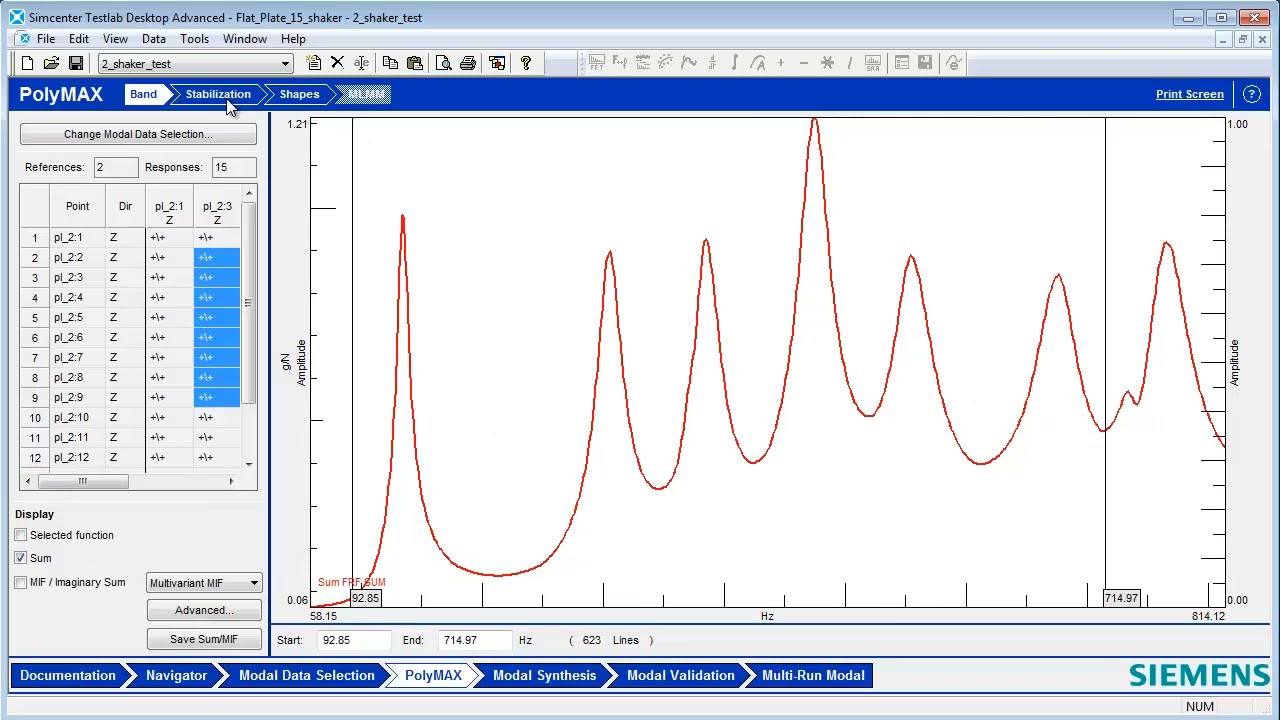The width and height of the screenshot is (1280, 720).
Task: Open a project with the folder icon
Action: click(51, 63)
